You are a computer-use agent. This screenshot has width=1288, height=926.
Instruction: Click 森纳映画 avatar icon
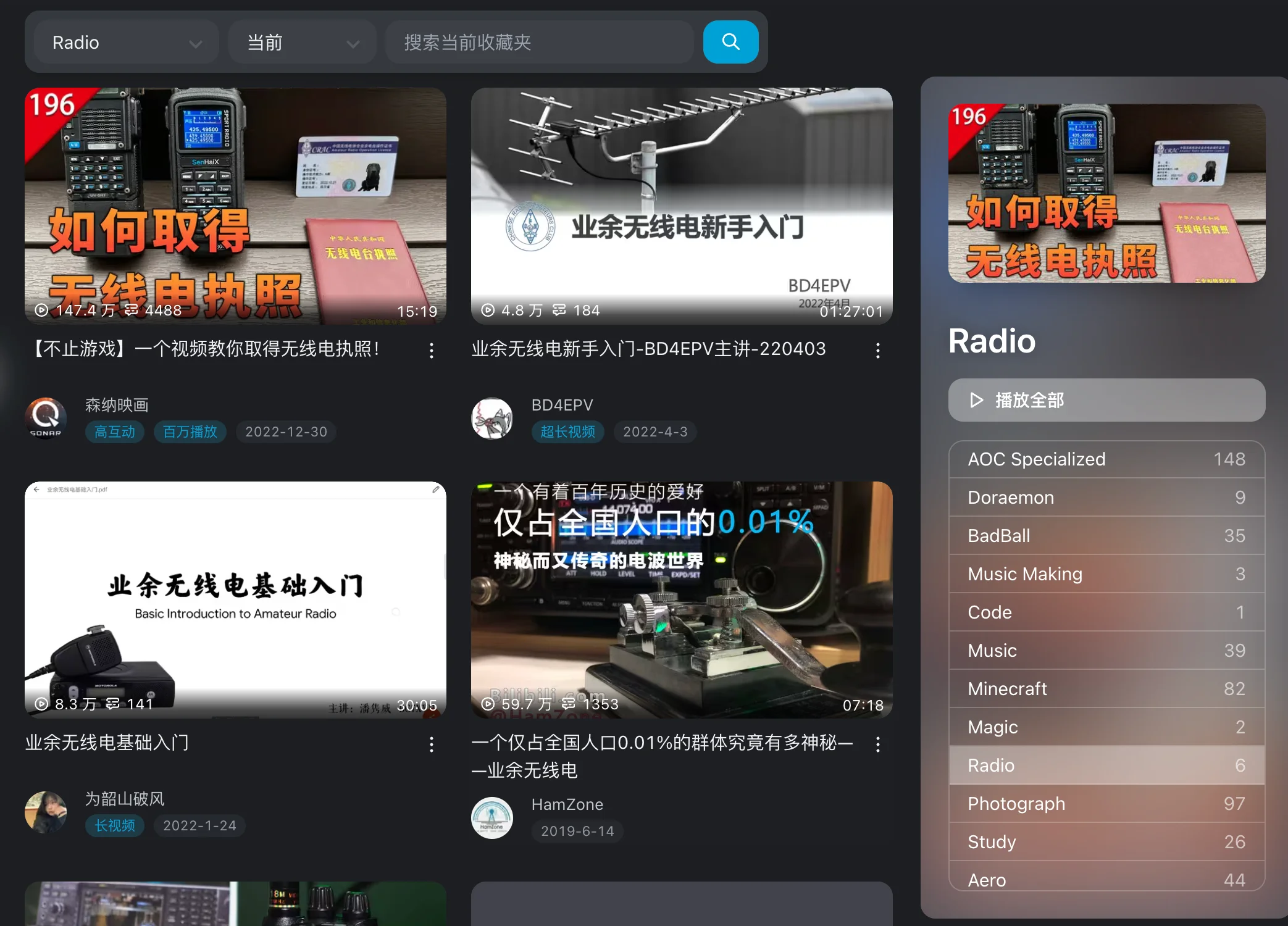[46, 418]
